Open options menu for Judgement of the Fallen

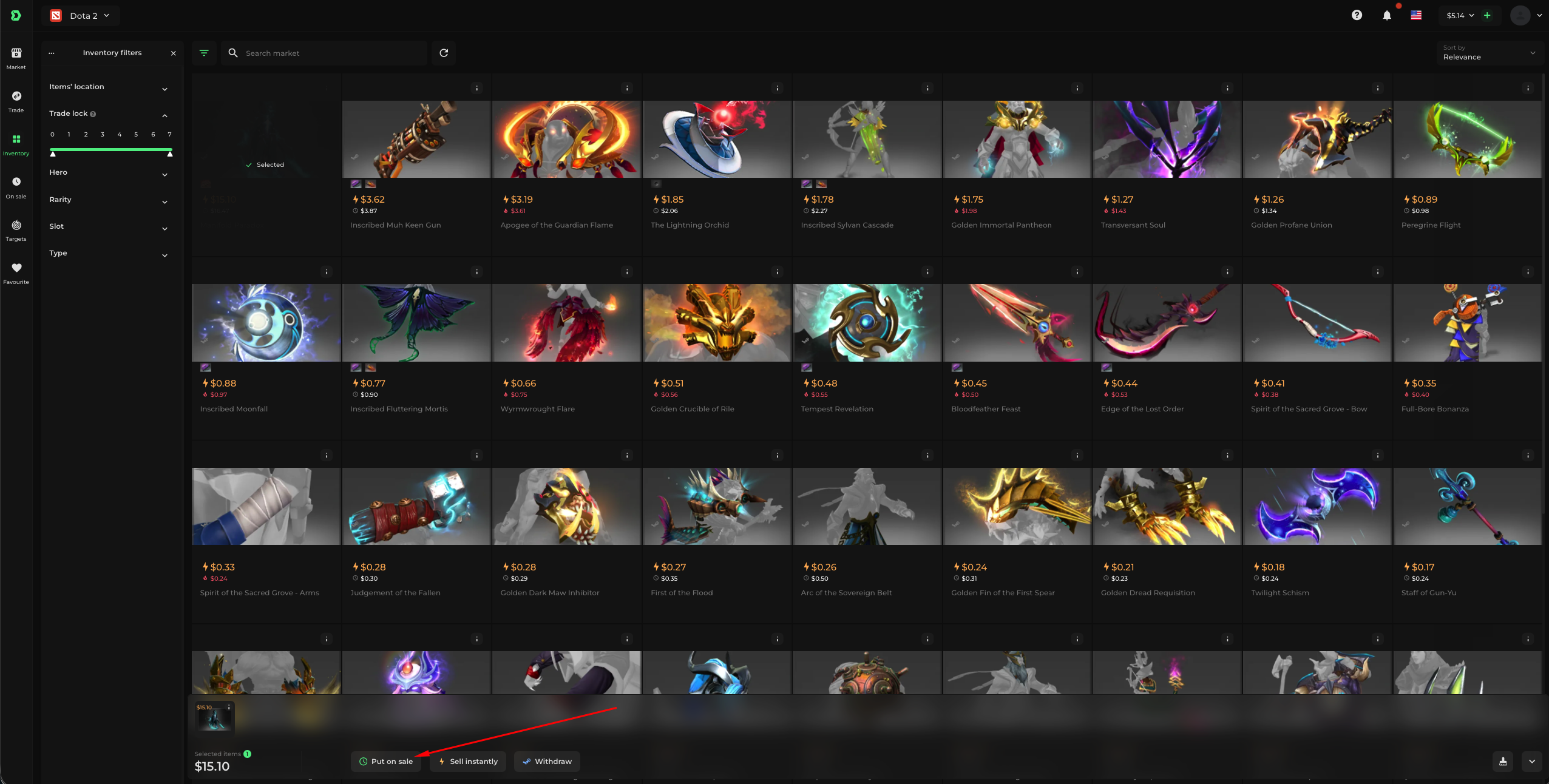477,455
